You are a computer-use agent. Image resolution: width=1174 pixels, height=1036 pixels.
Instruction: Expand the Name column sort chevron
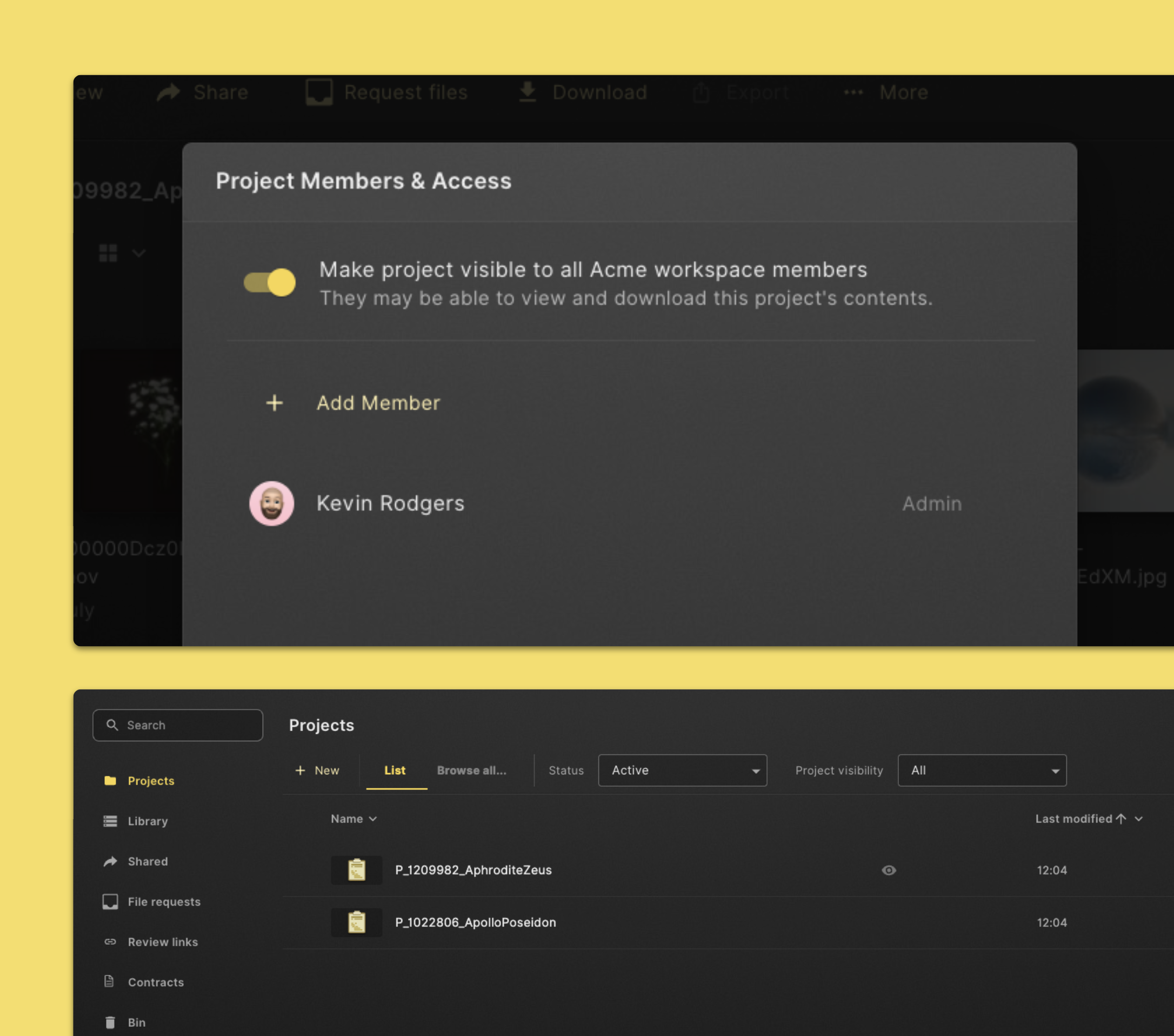click(373, 819)
